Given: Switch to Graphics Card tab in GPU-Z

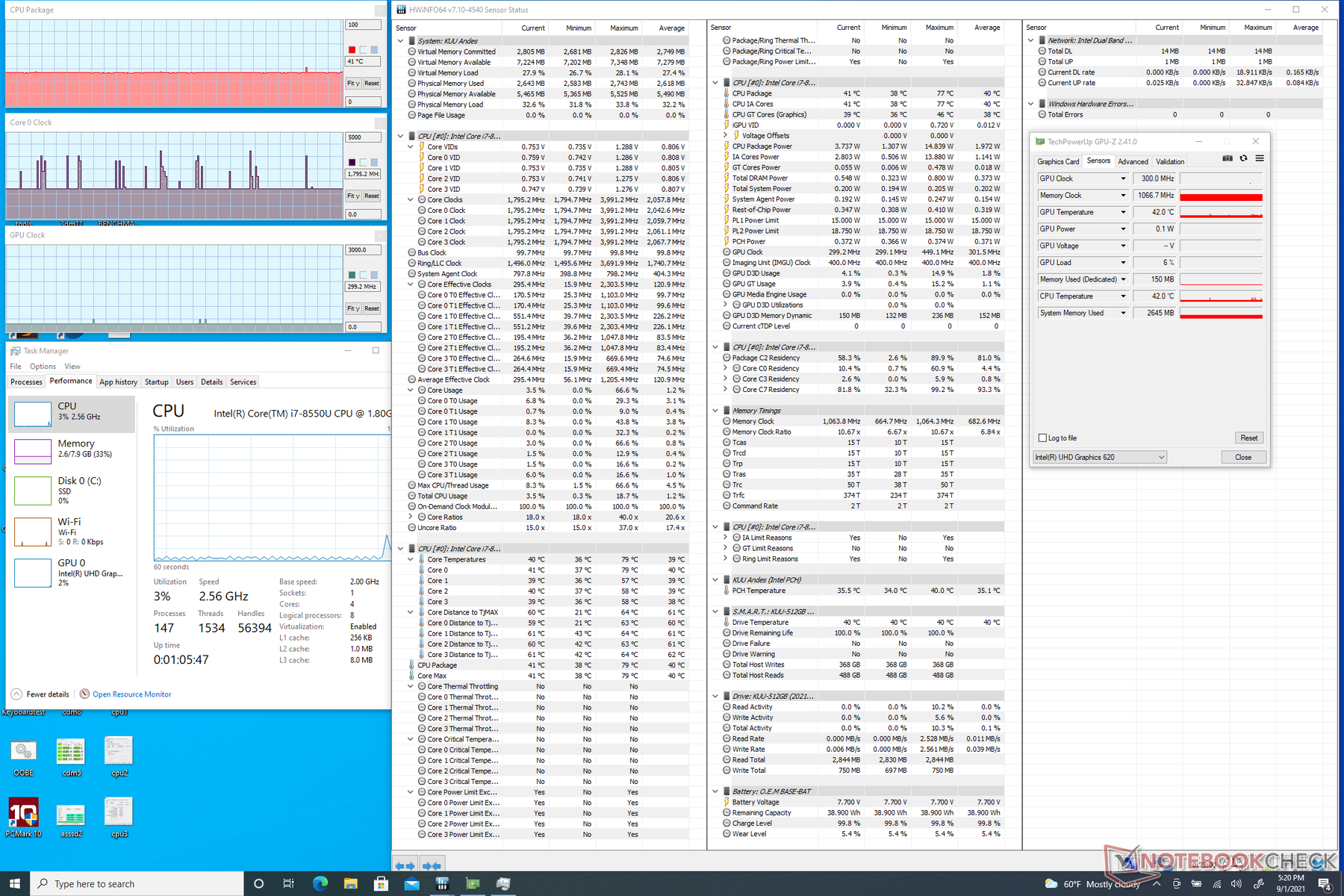Looking at the screenshot, I should click(1058, 161).
